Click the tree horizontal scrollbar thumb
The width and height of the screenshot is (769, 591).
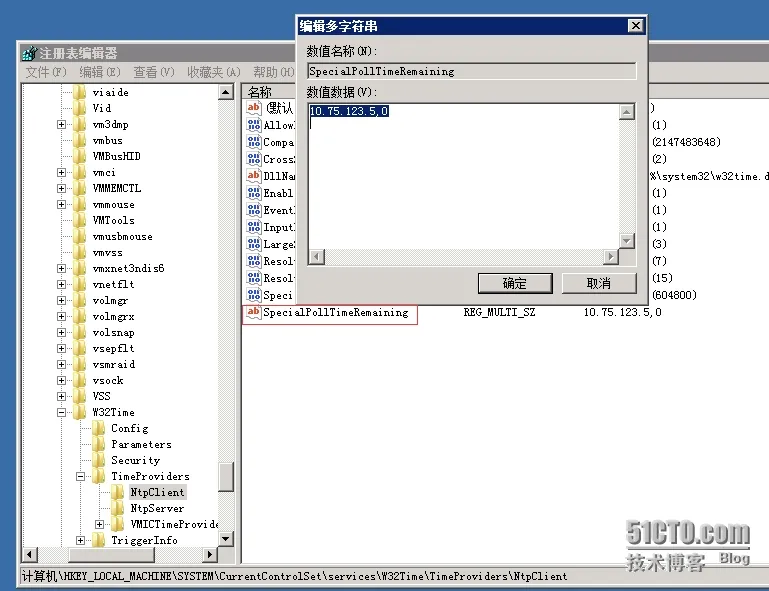112,554
